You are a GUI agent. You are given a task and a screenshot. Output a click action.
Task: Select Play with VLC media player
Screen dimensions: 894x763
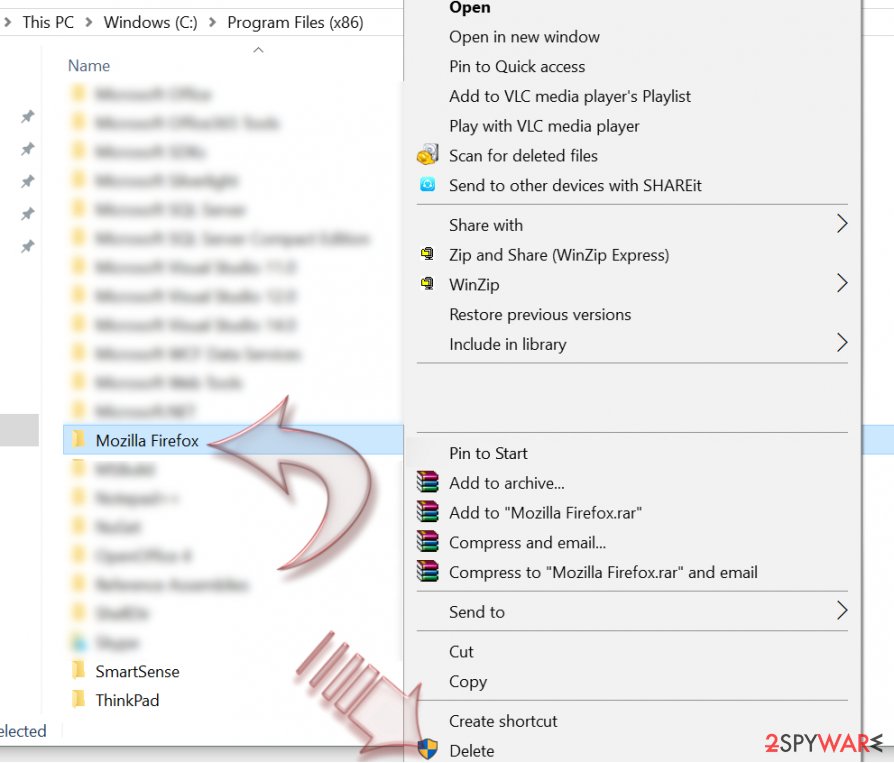tap(544, 126)
